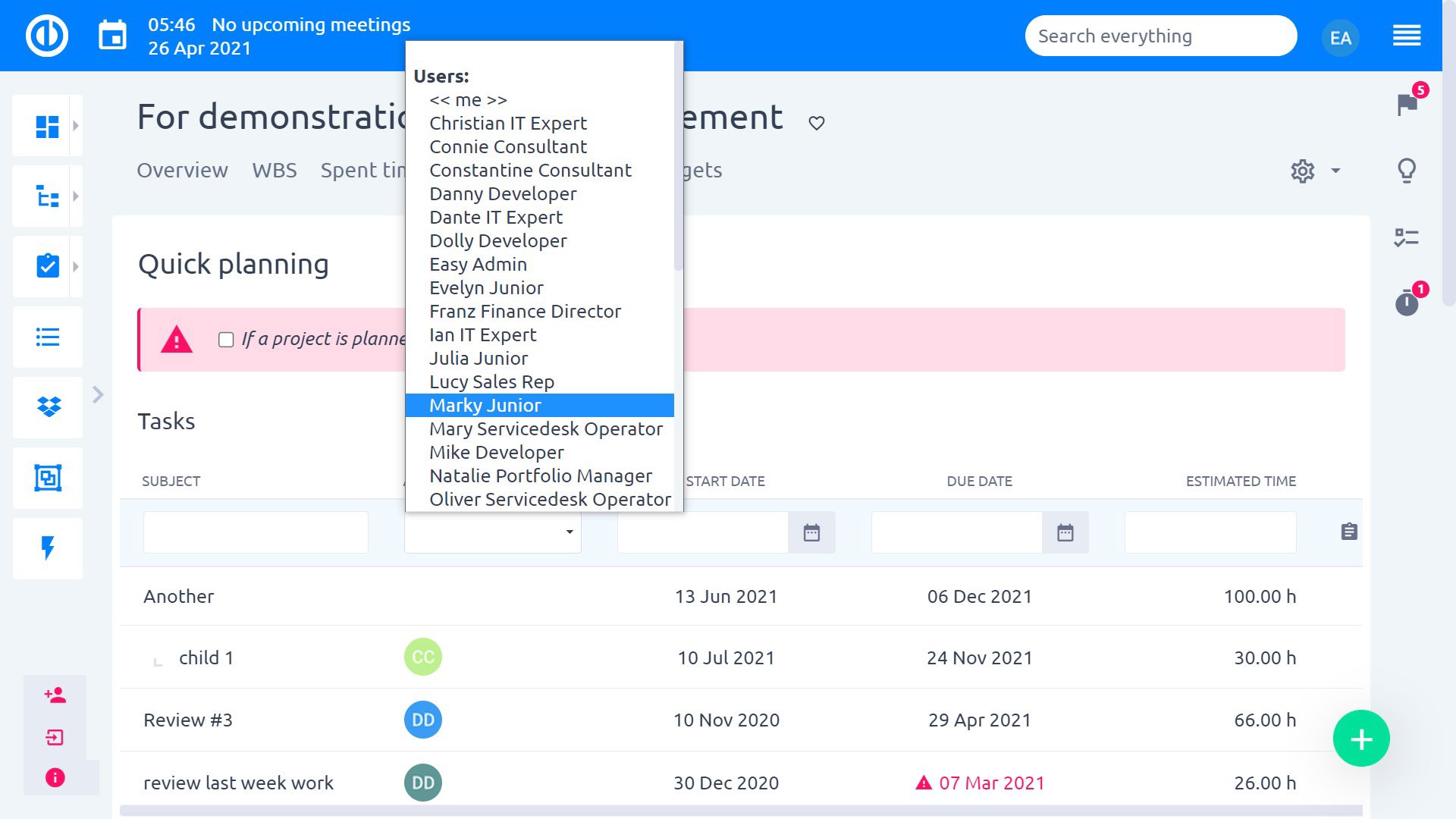Image resolution: width=1456 pixels, height=819 pixels.
Task: Switch to the WBS tab
Action: pos(275,171)
